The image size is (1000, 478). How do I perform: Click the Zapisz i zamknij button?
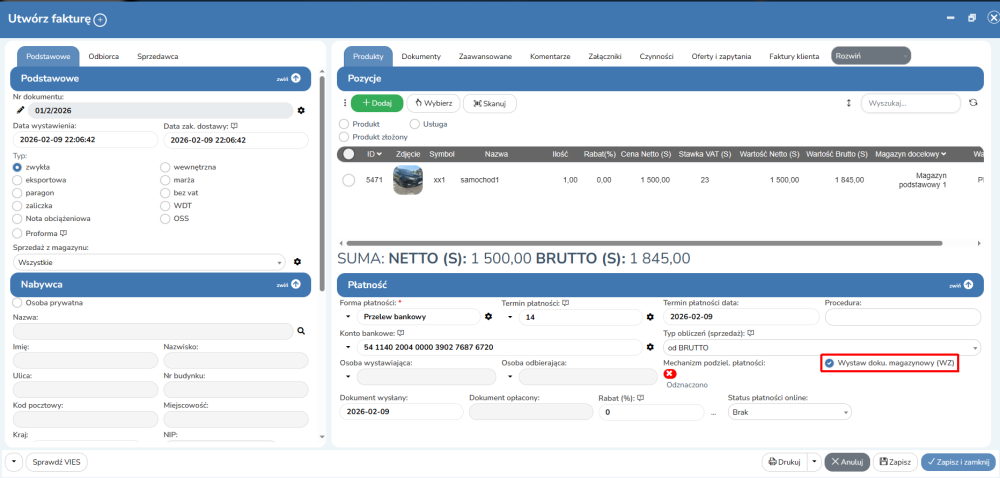pyautogui.click(x=958, y=462)
